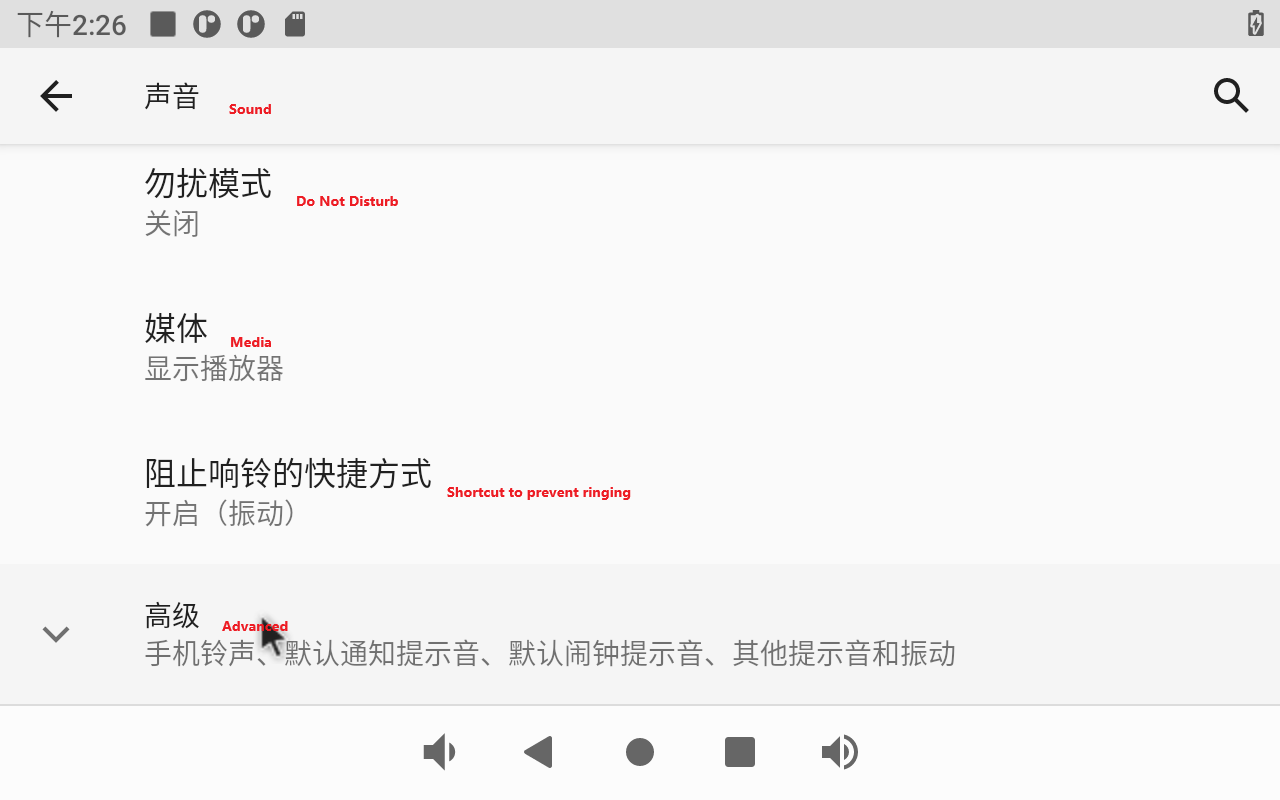Screen dimensions: 1280x800
Task: Tap the triangular back button in navigation bar
Action: tap(539, 752)
